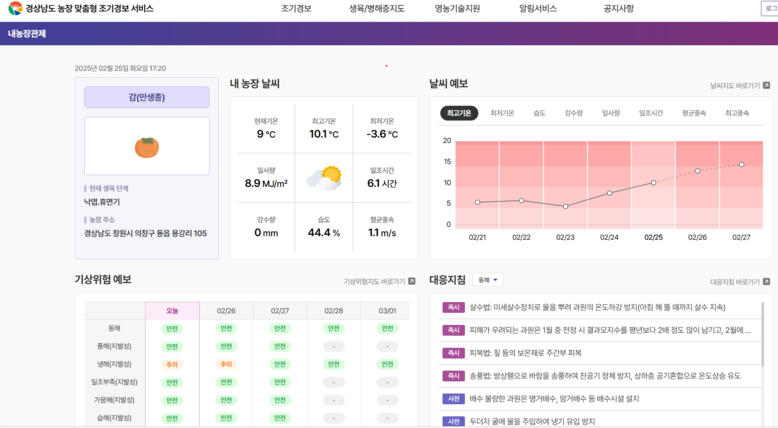Screen dimensions: 778x428
Task: Click the 안전 badge for 동해 today
Action: coord(172,328)
